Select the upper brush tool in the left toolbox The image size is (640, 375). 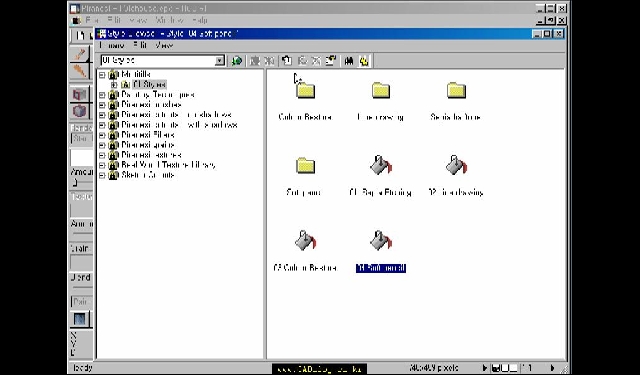[80, 54]
